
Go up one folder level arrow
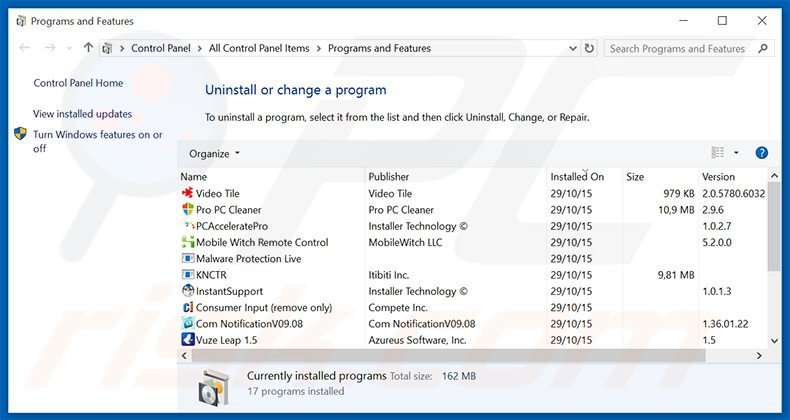point(88,48)
